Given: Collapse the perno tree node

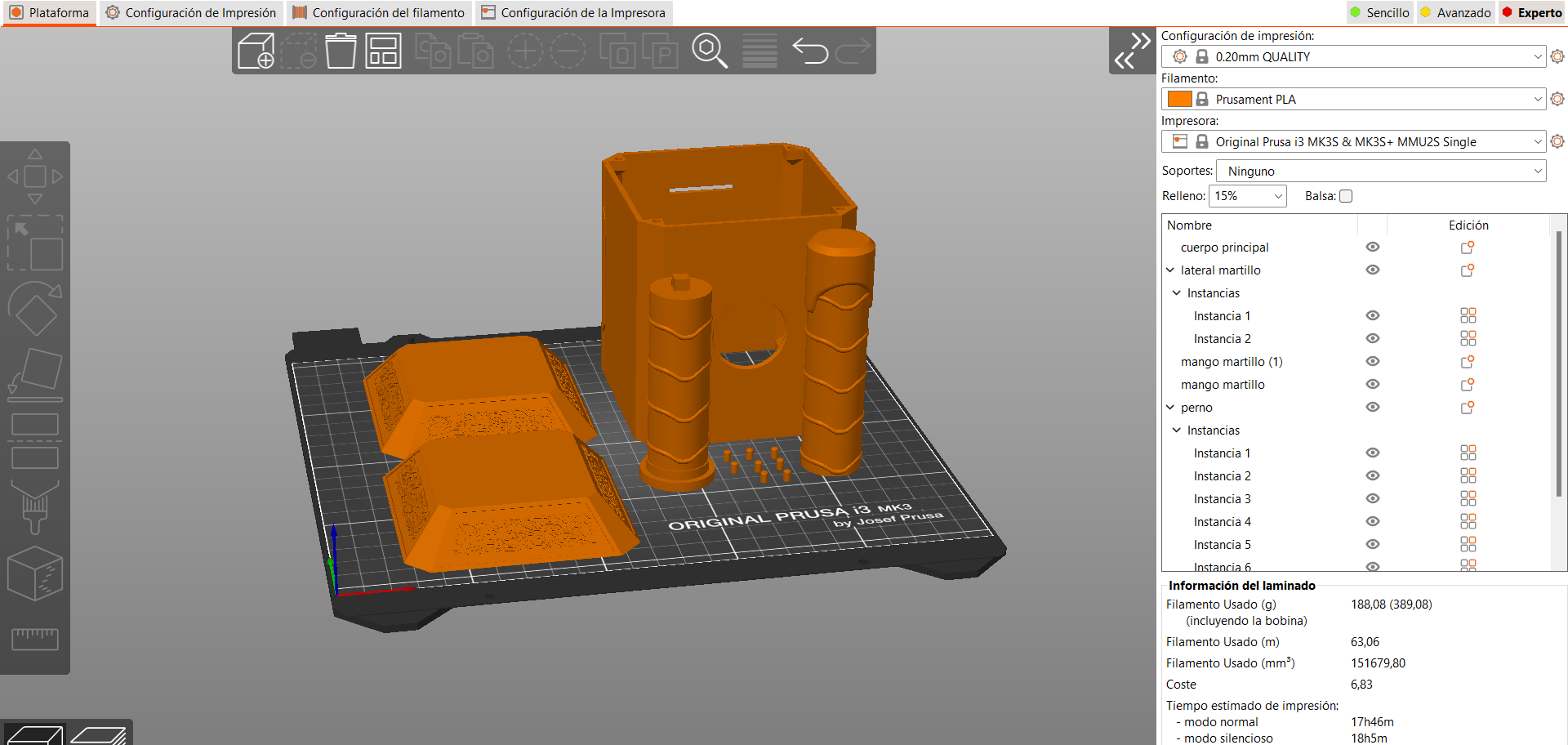Looking at the screenshot, I should [x=1170, y=408].
